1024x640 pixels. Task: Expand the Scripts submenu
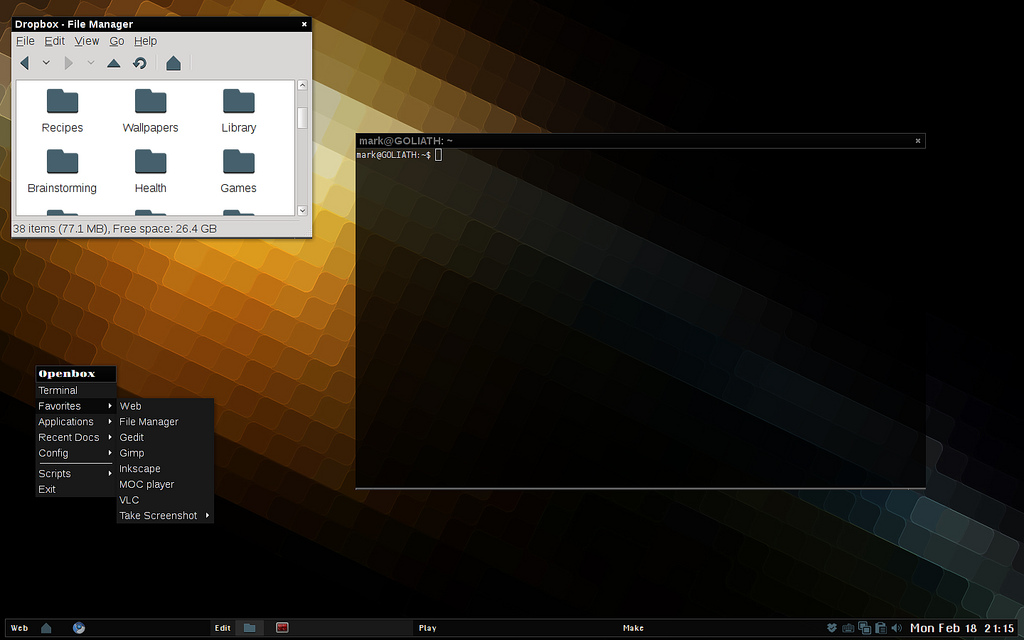(76, 473)
